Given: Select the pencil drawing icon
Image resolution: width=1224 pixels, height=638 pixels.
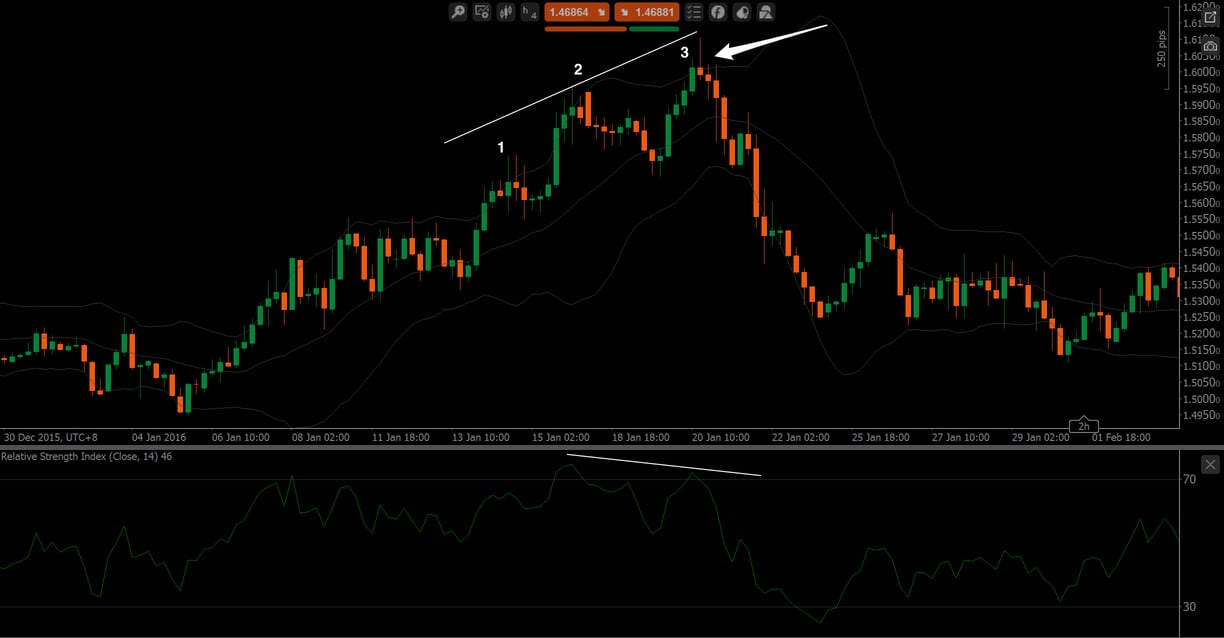Looking at the screenshot, I should (x=765, y=12).
